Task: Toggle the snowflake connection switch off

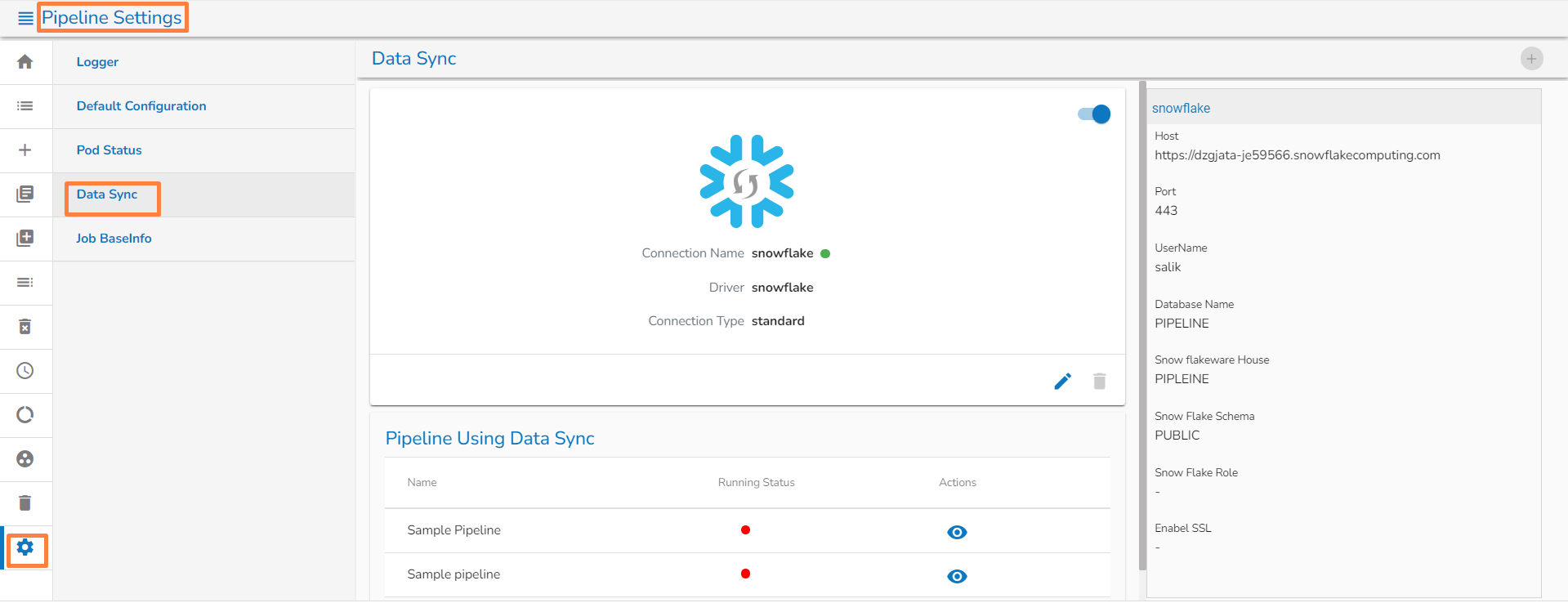Action: click(x=1093, y=114)
